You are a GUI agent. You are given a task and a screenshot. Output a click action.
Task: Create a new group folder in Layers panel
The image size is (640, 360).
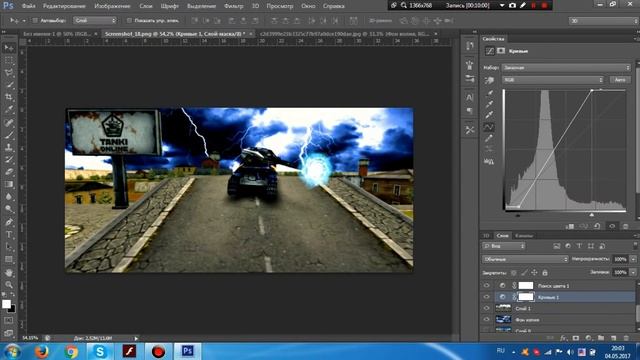tap(601, 338)
